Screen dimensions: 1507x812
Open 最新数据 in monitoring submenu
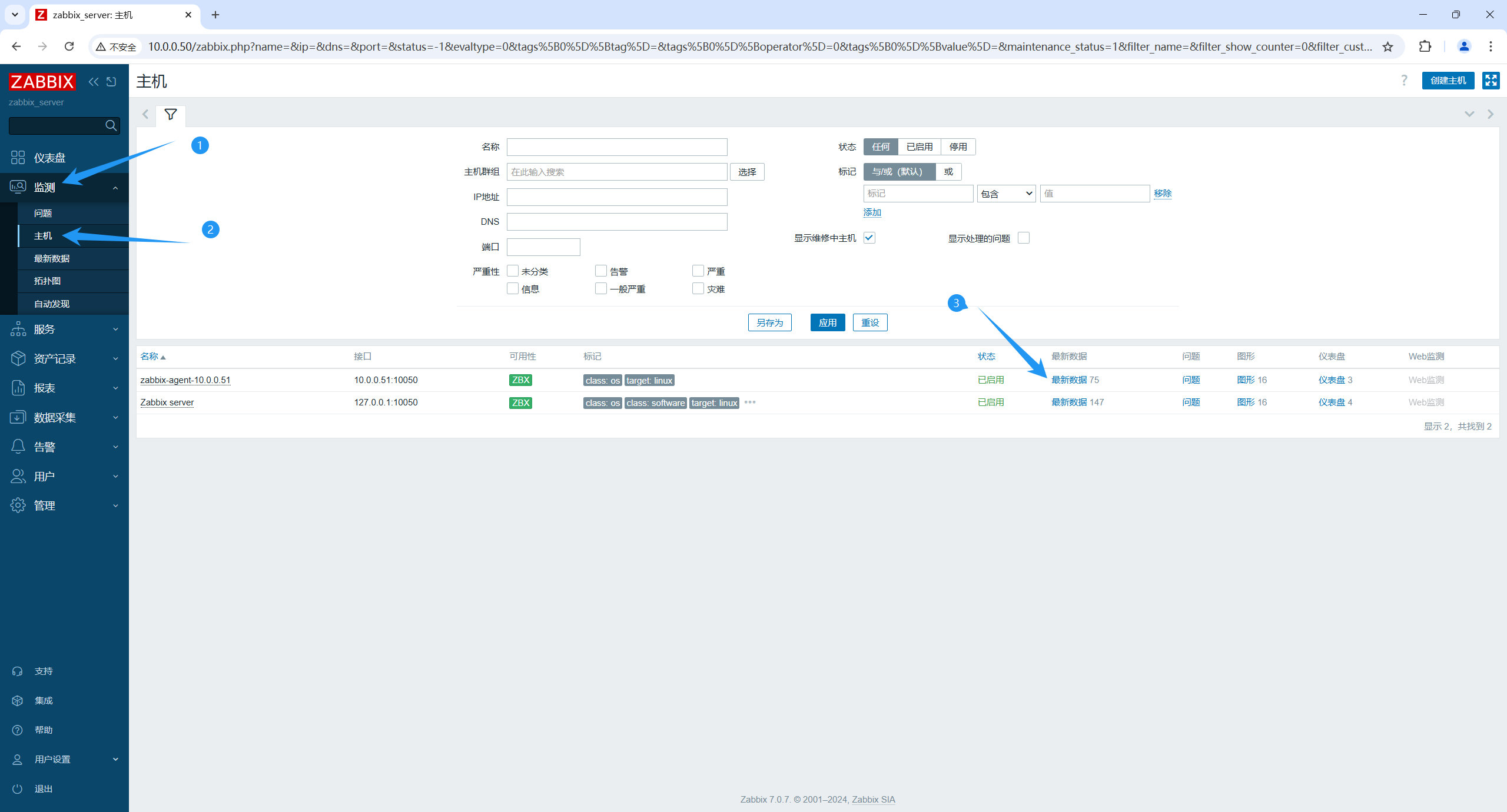[52, 258]
